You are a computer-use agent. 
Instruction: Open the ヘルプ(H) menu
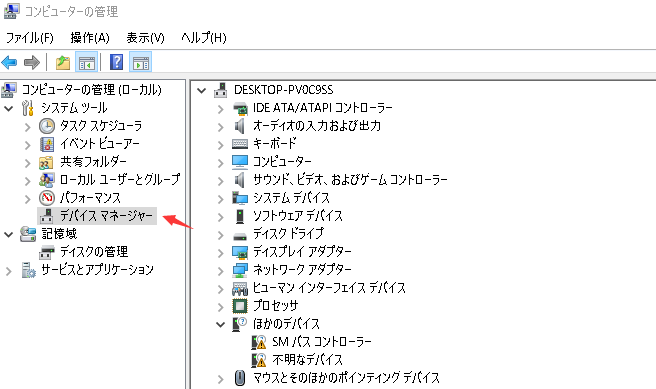(204, 38)
